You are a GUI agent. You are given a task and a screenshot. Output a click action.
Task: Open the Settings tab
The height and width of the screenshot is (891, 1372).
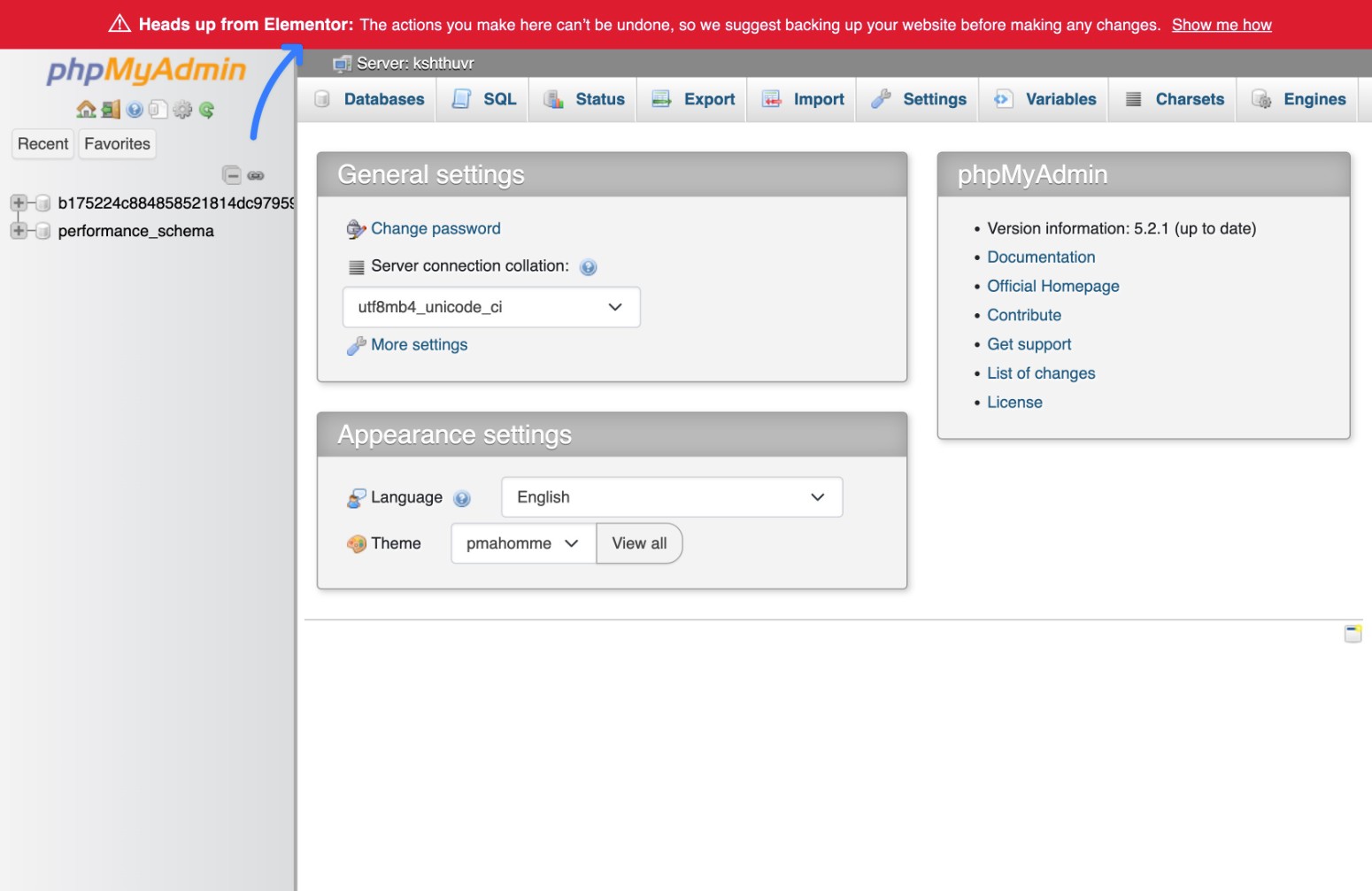pyautogui.click(x=918, y=99)
